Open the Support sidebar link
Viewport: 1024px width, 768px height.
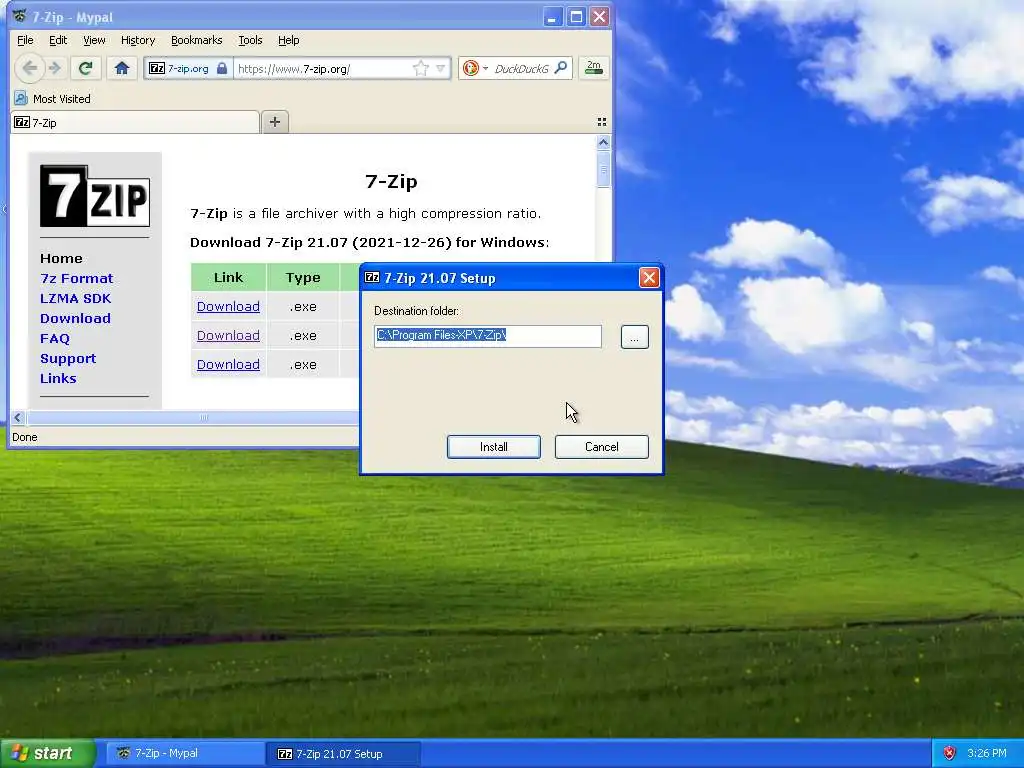(x=68, y=359)
